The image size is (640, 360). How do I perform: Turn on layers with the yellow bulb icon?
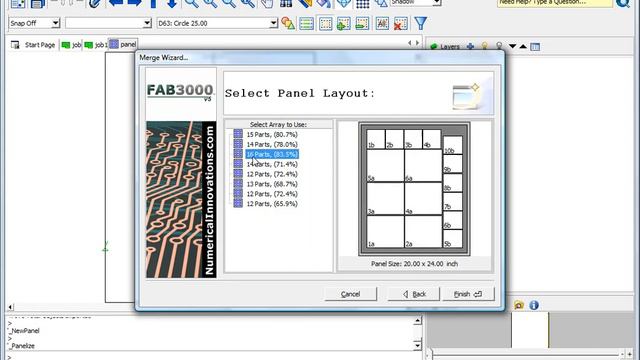tap(484, 47)
